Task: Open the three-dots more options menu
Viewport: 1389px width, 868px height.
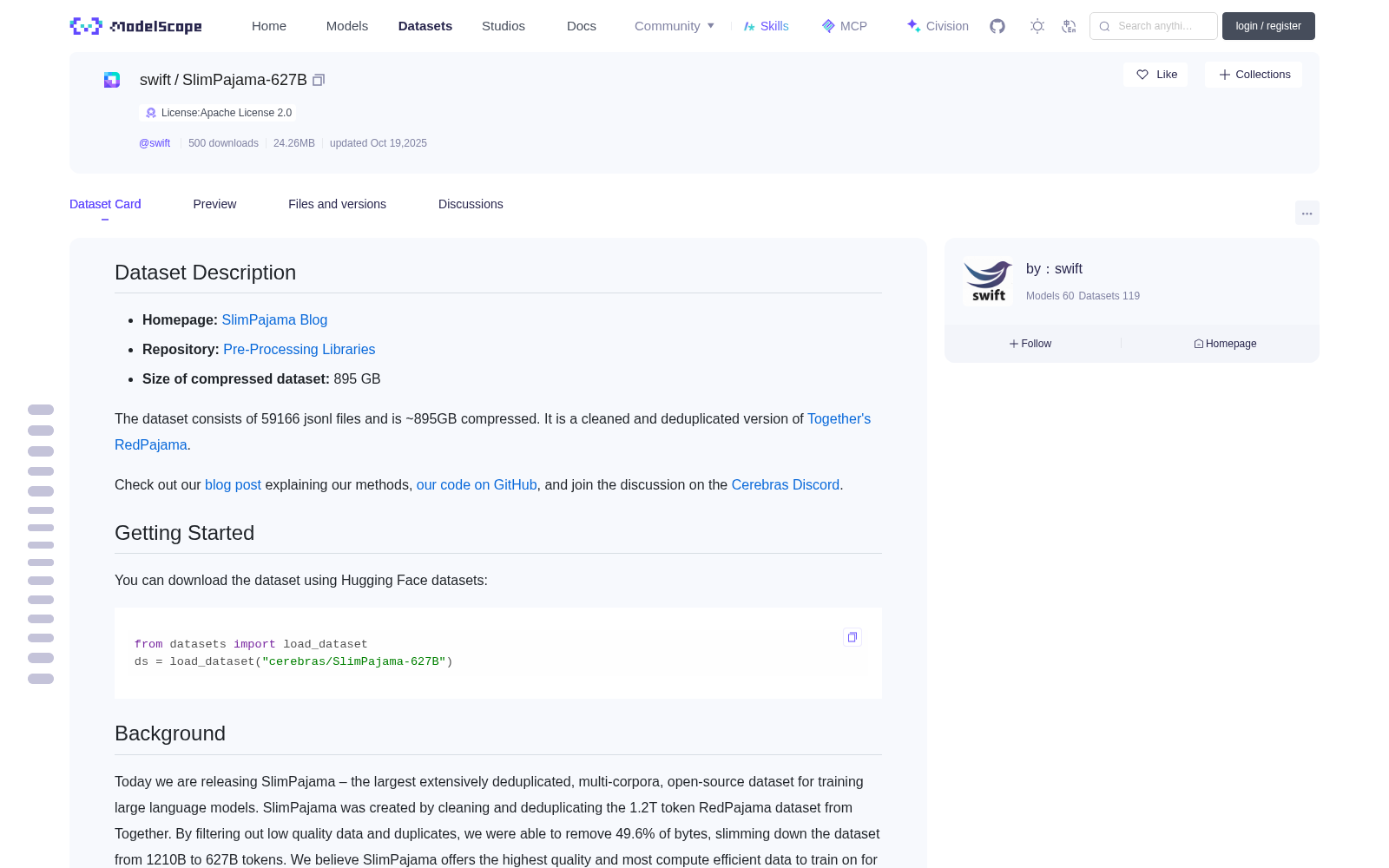Action: [x=1307, y=213]
